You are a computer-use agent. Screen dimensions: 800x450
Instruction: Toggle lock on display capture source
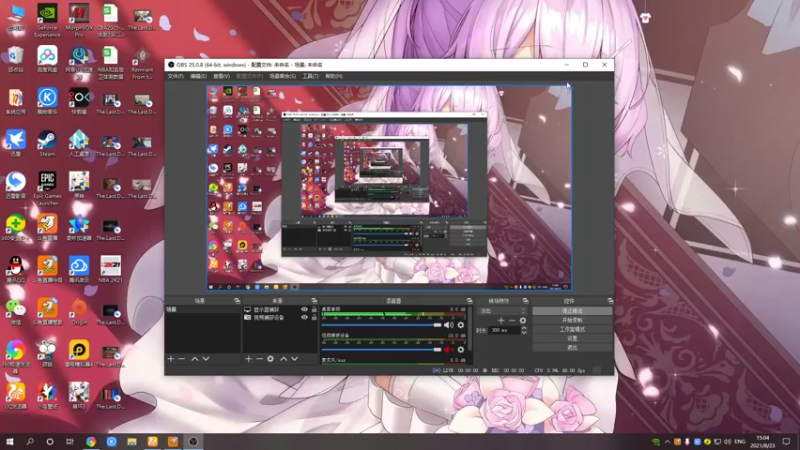314,310
